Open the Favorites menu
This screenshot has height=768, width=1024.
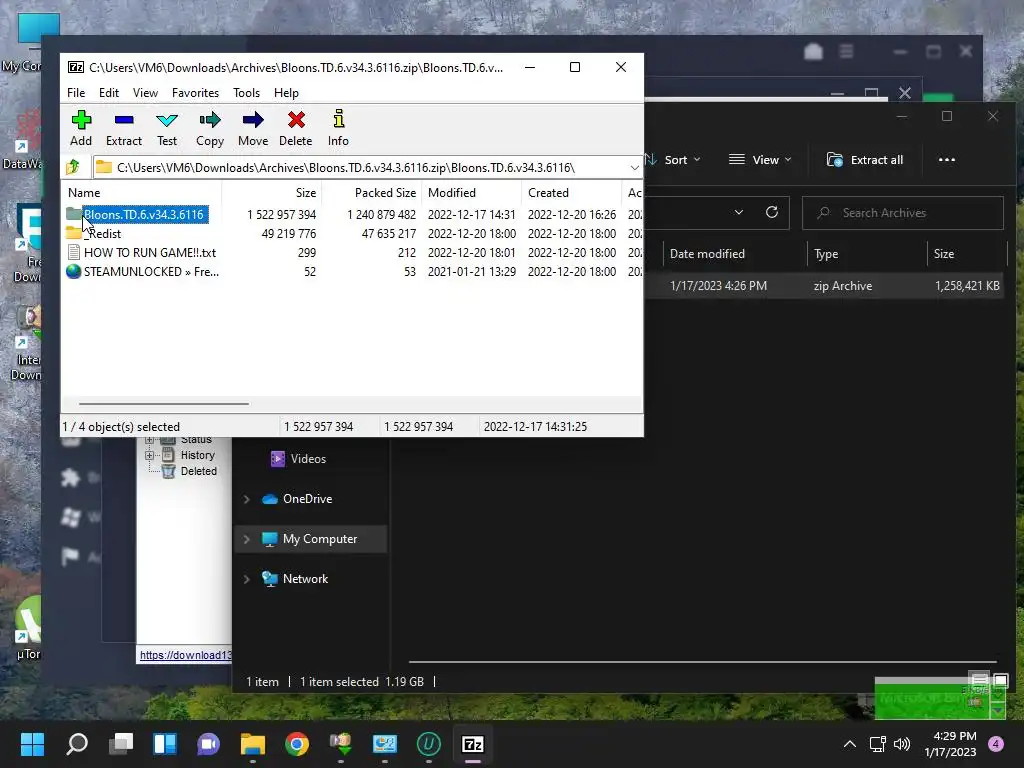(x=195, y=93)
